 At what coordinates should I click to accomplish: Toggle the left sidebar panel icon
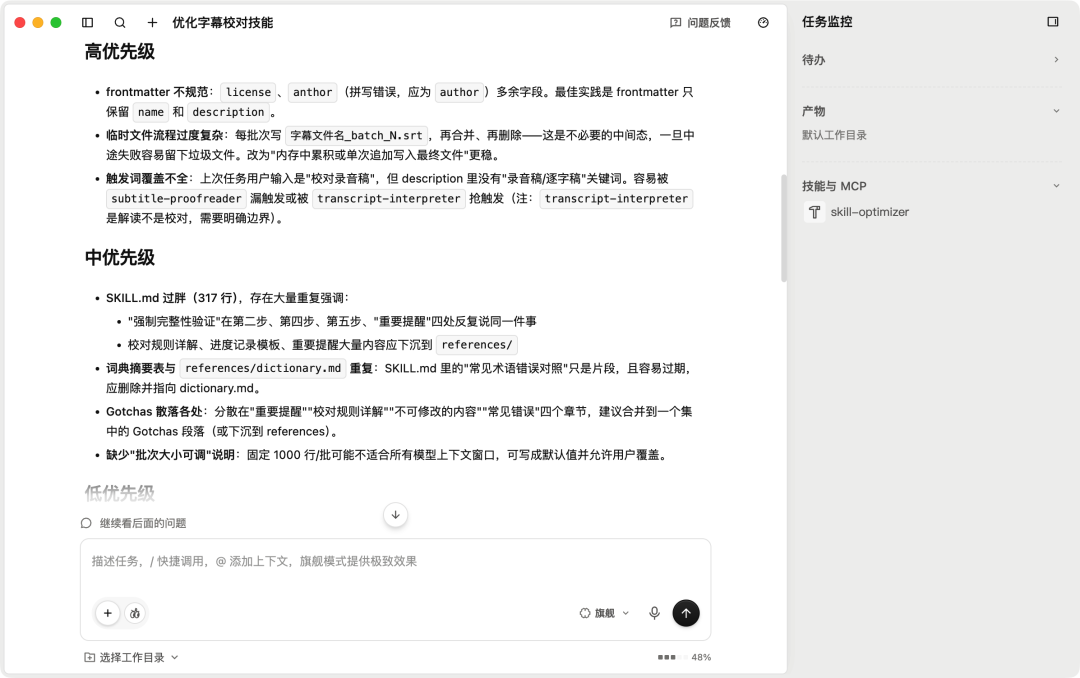(x=87, y=23)
